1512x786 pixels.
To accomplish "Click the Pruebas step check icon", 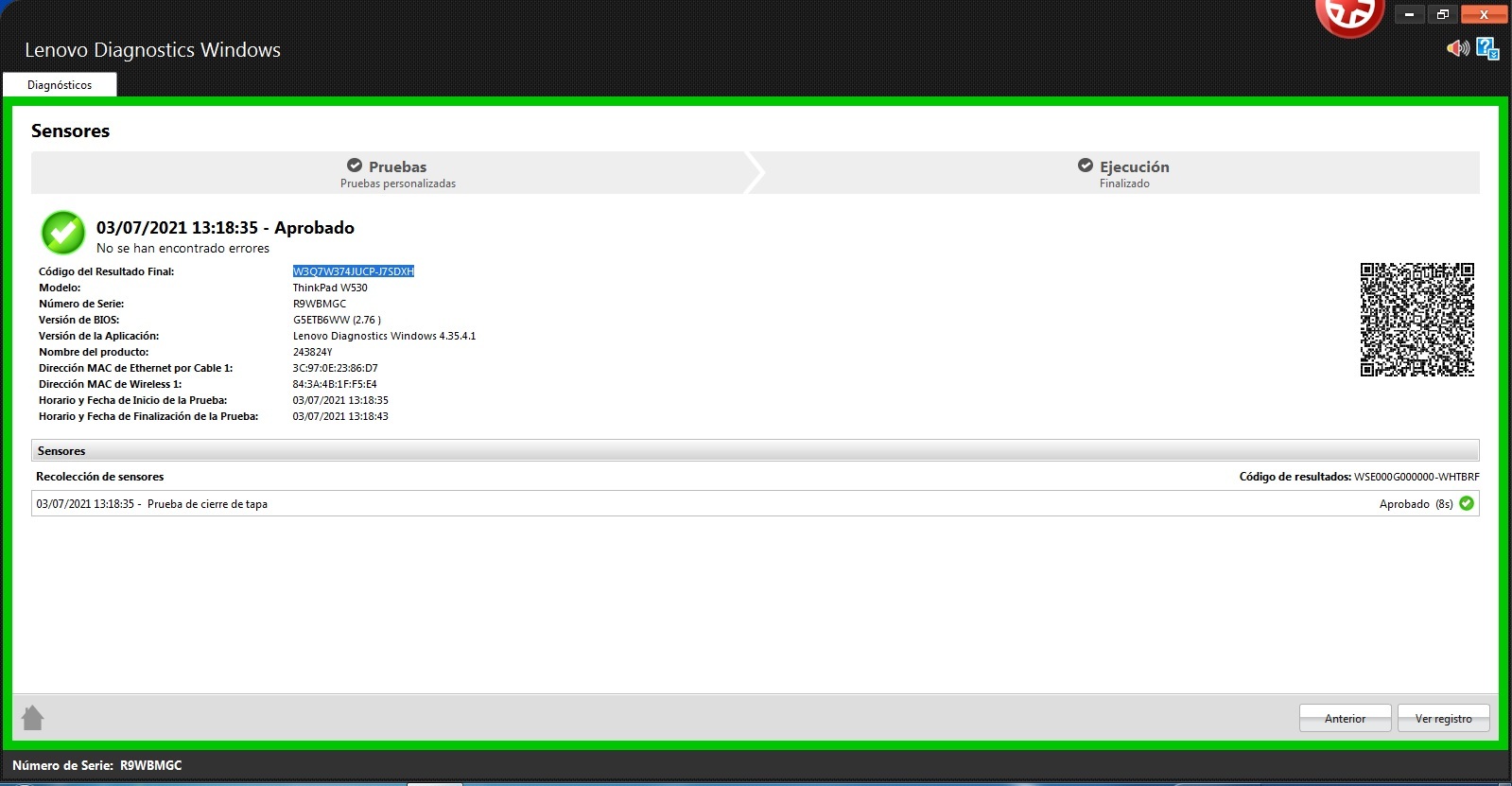I will tap(355, 166).
